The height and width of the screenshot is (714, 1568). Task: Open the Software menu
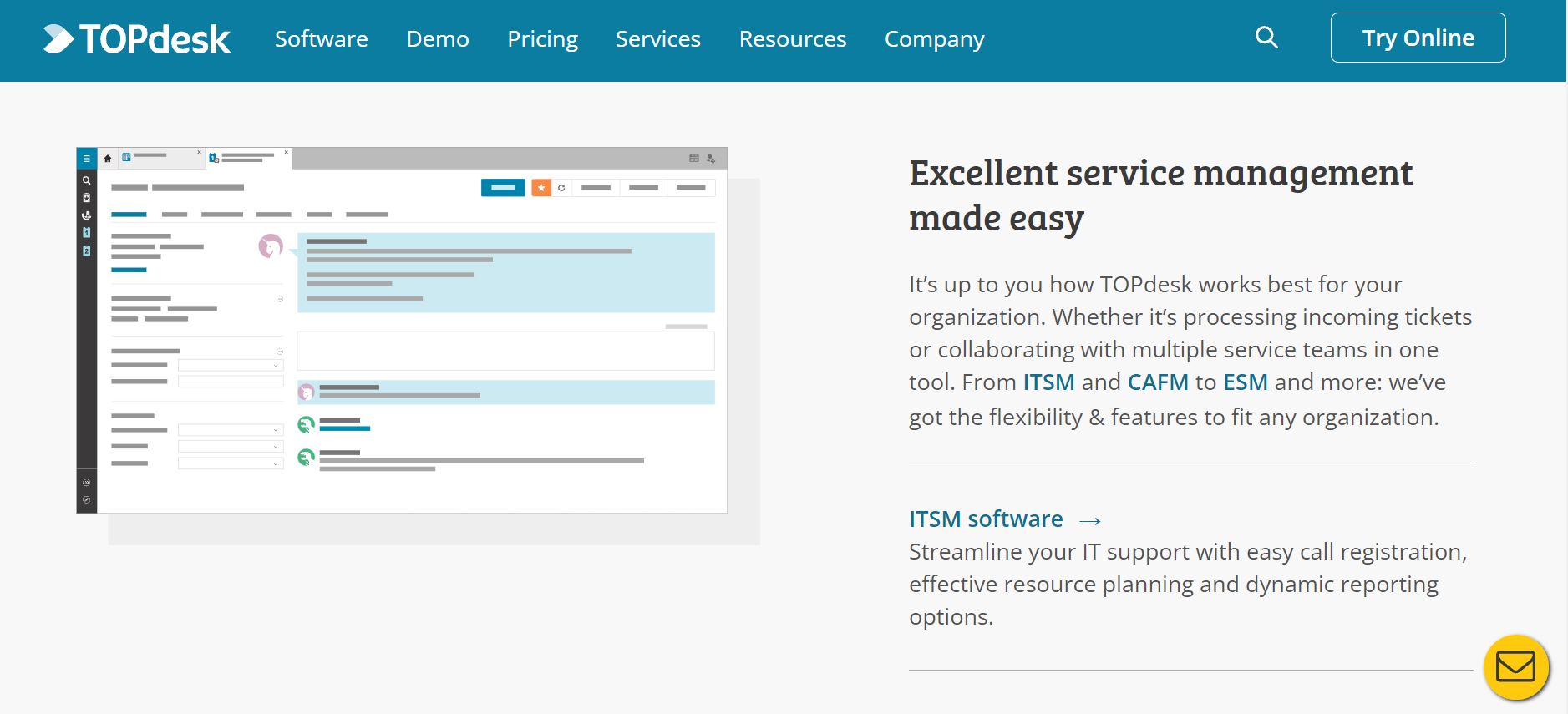coord(321,39)
